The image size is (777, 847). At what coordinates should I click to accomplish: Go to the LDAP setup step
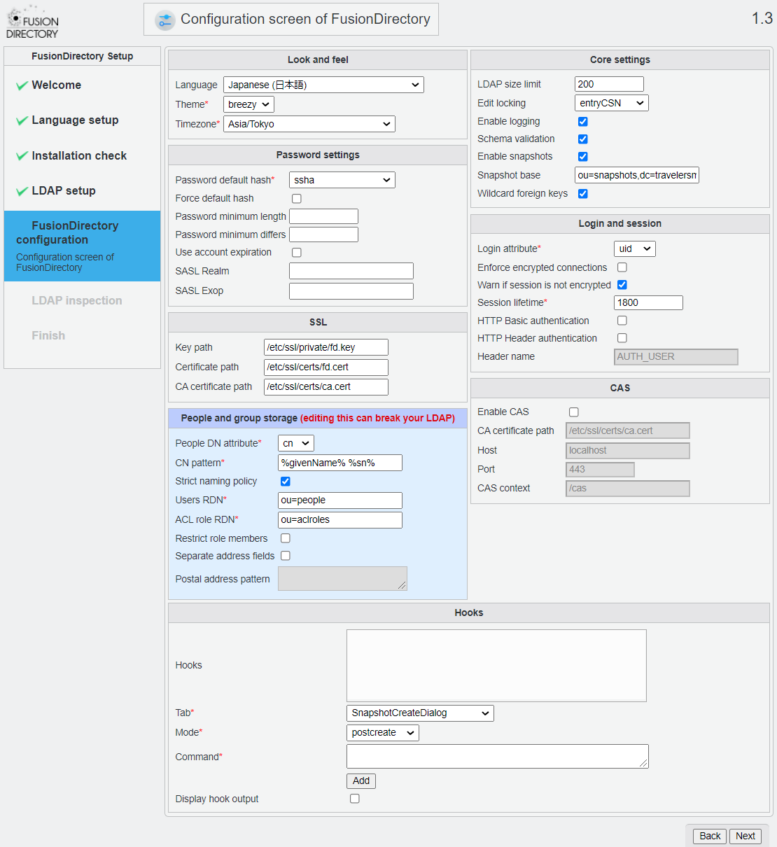point(64,191)
